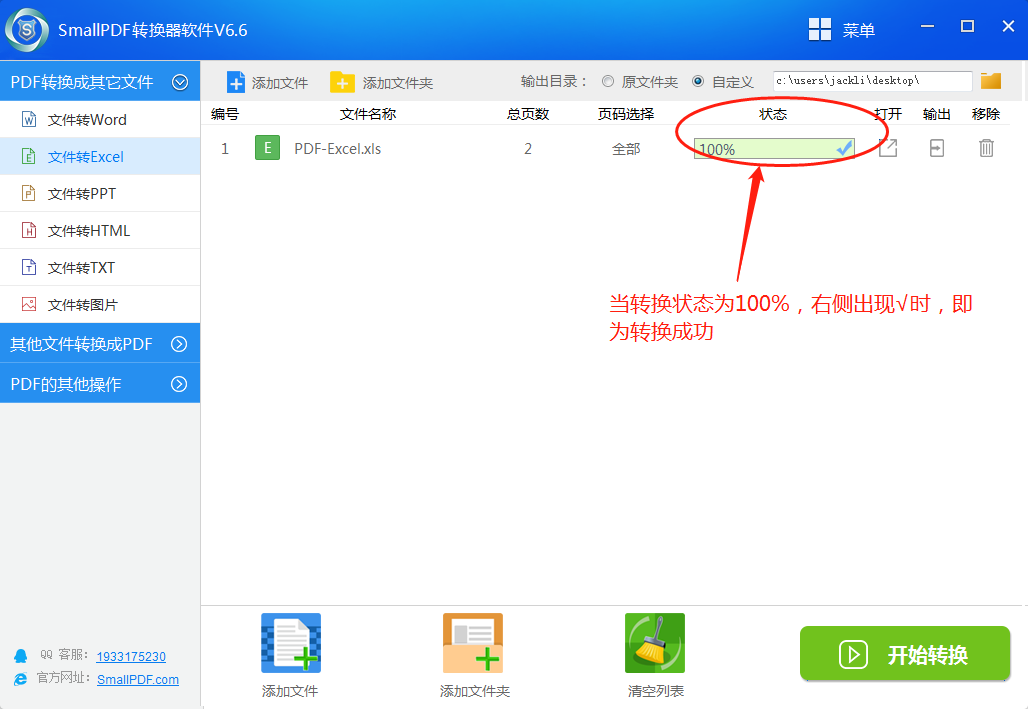
Task: Browse output folder with yellow folder icon
Action: [991, 81]
